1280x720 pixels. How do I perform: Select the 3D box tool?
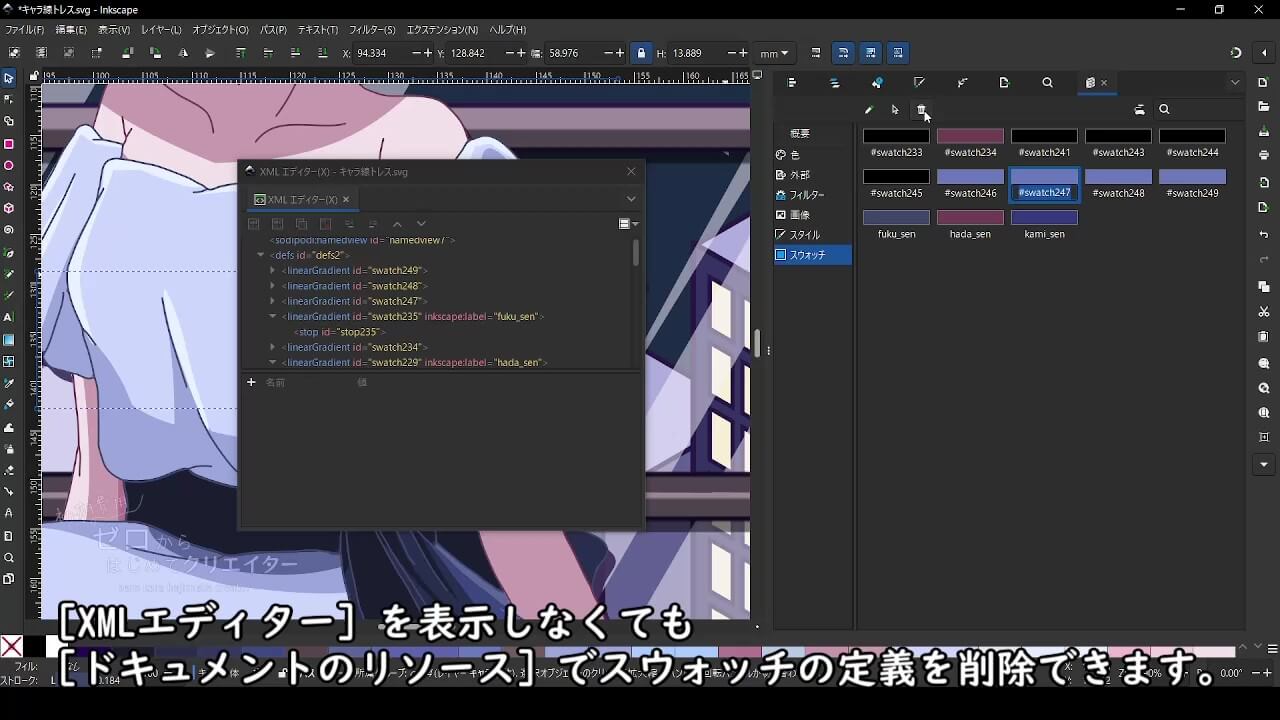[x=9, y=209]
